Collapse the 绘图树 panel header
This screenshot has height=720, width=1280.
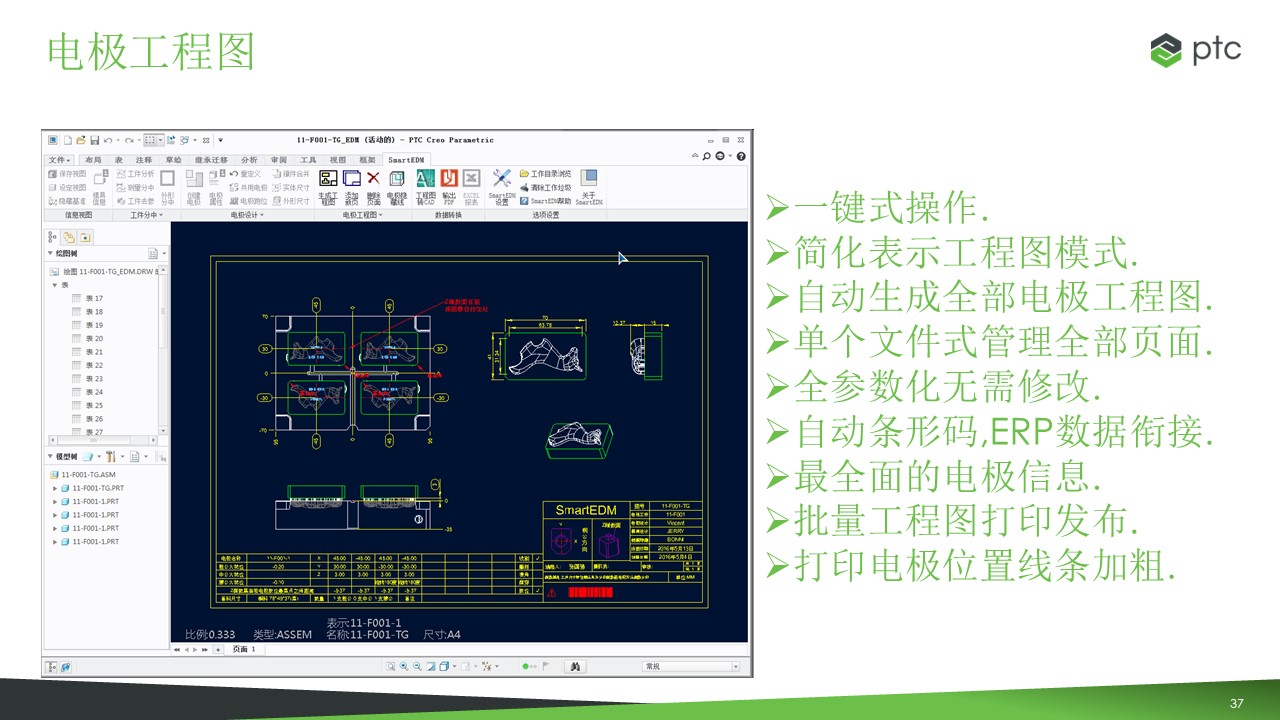49,254
